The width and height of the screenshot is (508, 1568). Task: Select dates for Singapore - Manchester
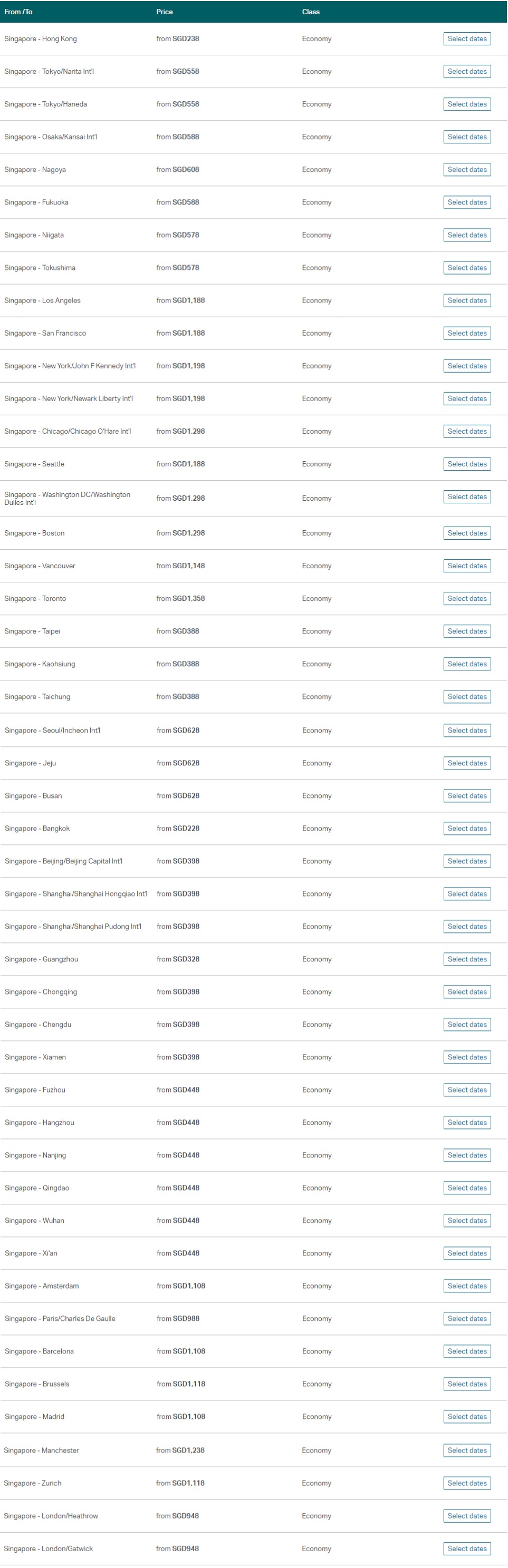click(x=466, y=1450)
